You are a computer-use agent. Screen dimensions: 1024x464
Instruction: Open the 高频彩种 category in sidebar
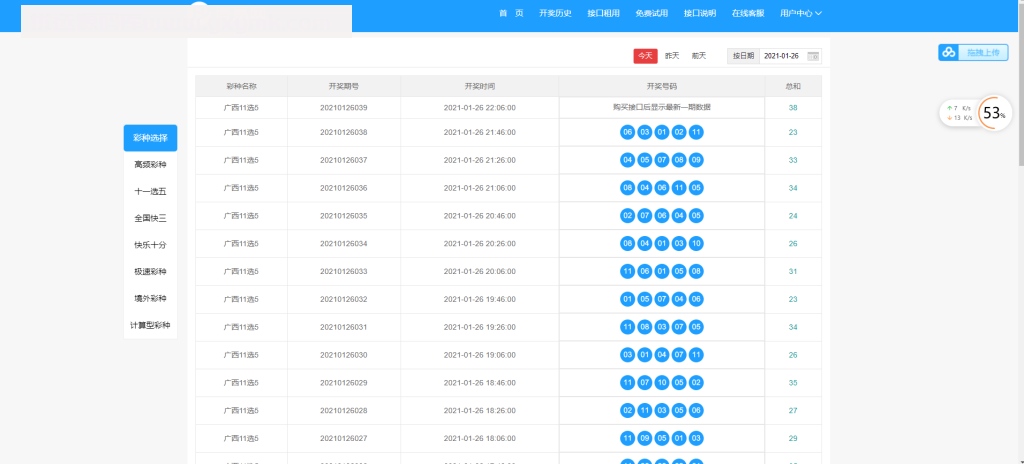[150, 164]
